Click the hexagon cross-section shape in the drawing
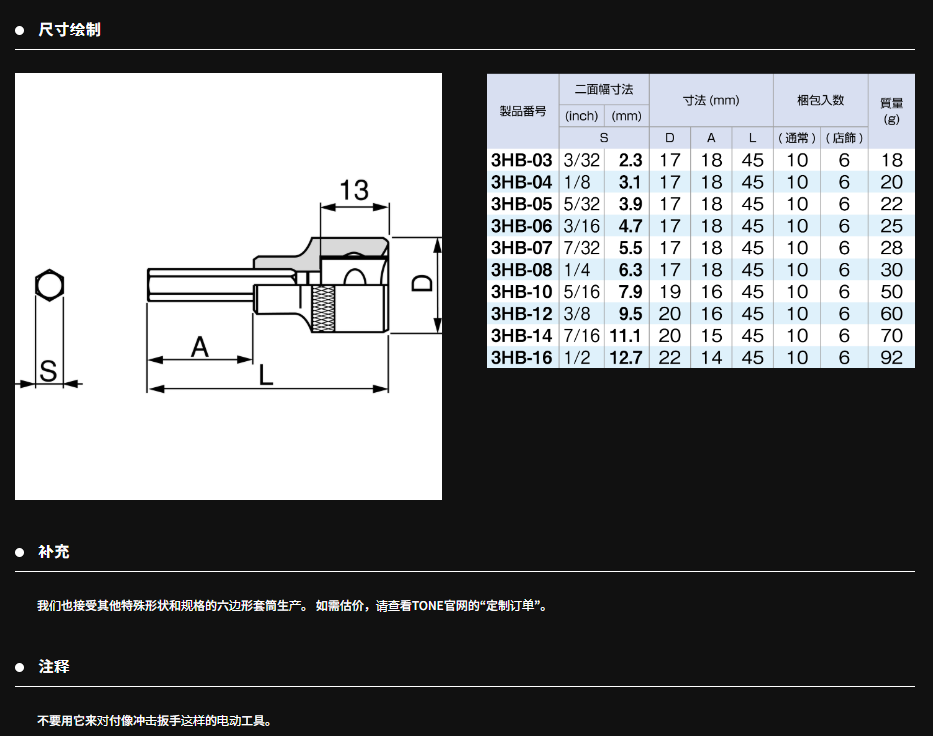Image resolution: width=933 pixels, height=736 pixels. tap(46, 287)
